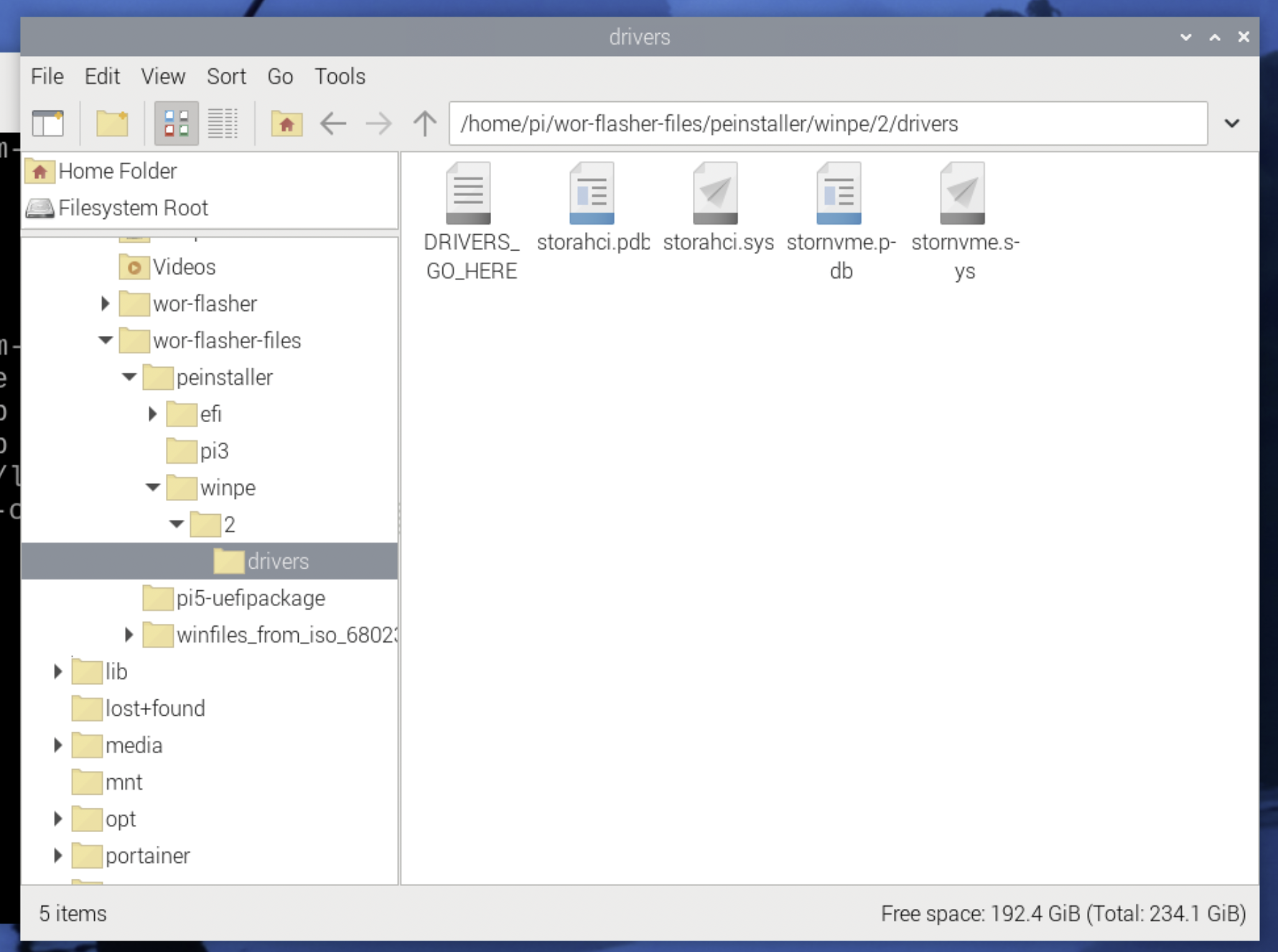Select pi5-uefipackage folder in tree
1278x952 pixels.
pyautogui.click(x=250, y=598)
